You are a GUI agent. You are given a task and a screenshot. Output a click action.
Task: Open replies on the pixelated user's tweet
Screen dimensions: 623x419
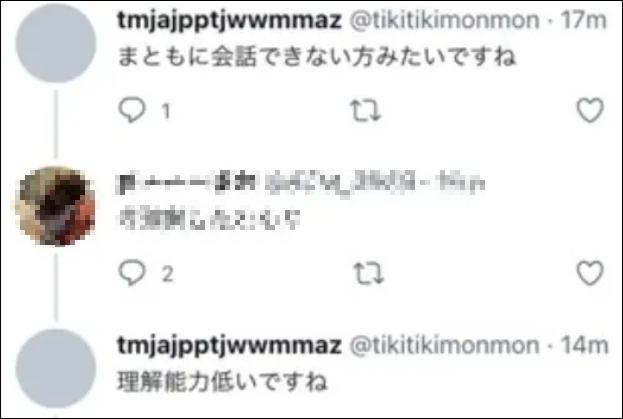pos(132,272)
